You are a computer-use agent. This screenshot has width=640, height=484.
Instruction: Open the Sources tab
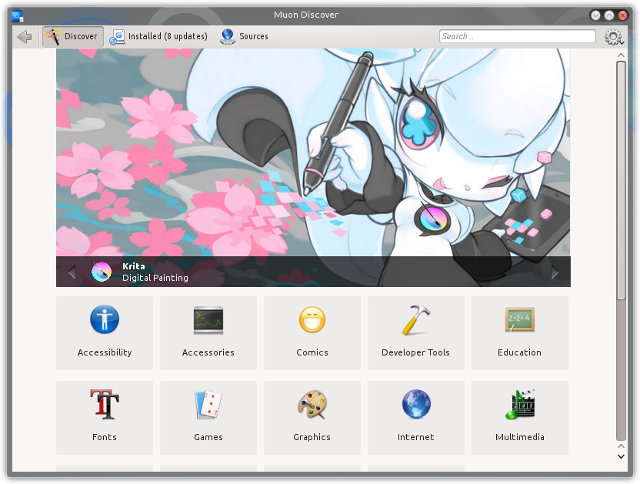click(244, 36)
